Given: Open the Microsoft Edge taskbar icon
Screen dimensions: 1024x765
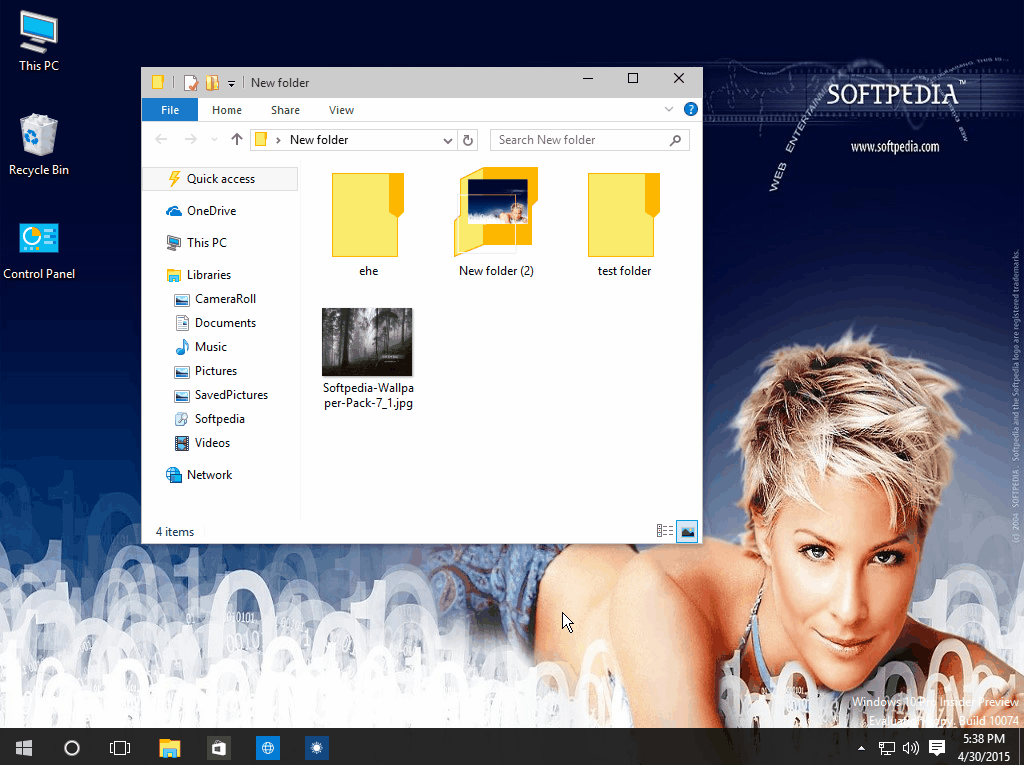Looking at the screenshot, I should (267, 747).
